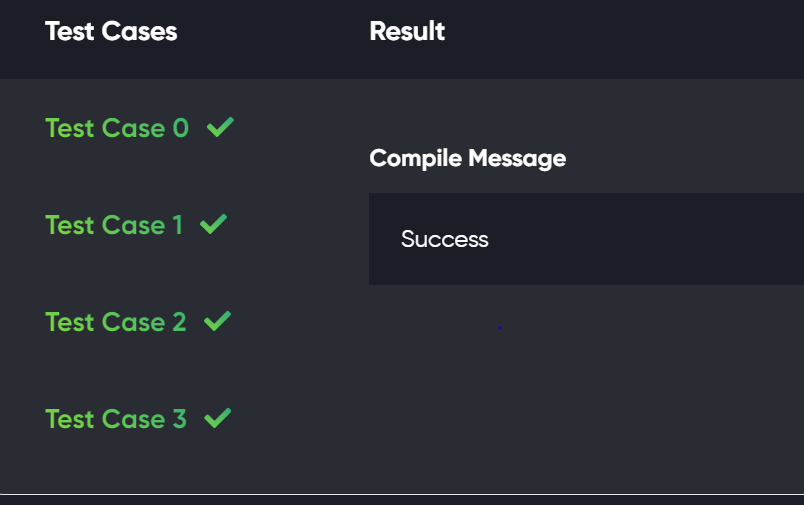Click the Test Cases column header
The height and width of the screenshot is (505, 804).
[111, 32]
